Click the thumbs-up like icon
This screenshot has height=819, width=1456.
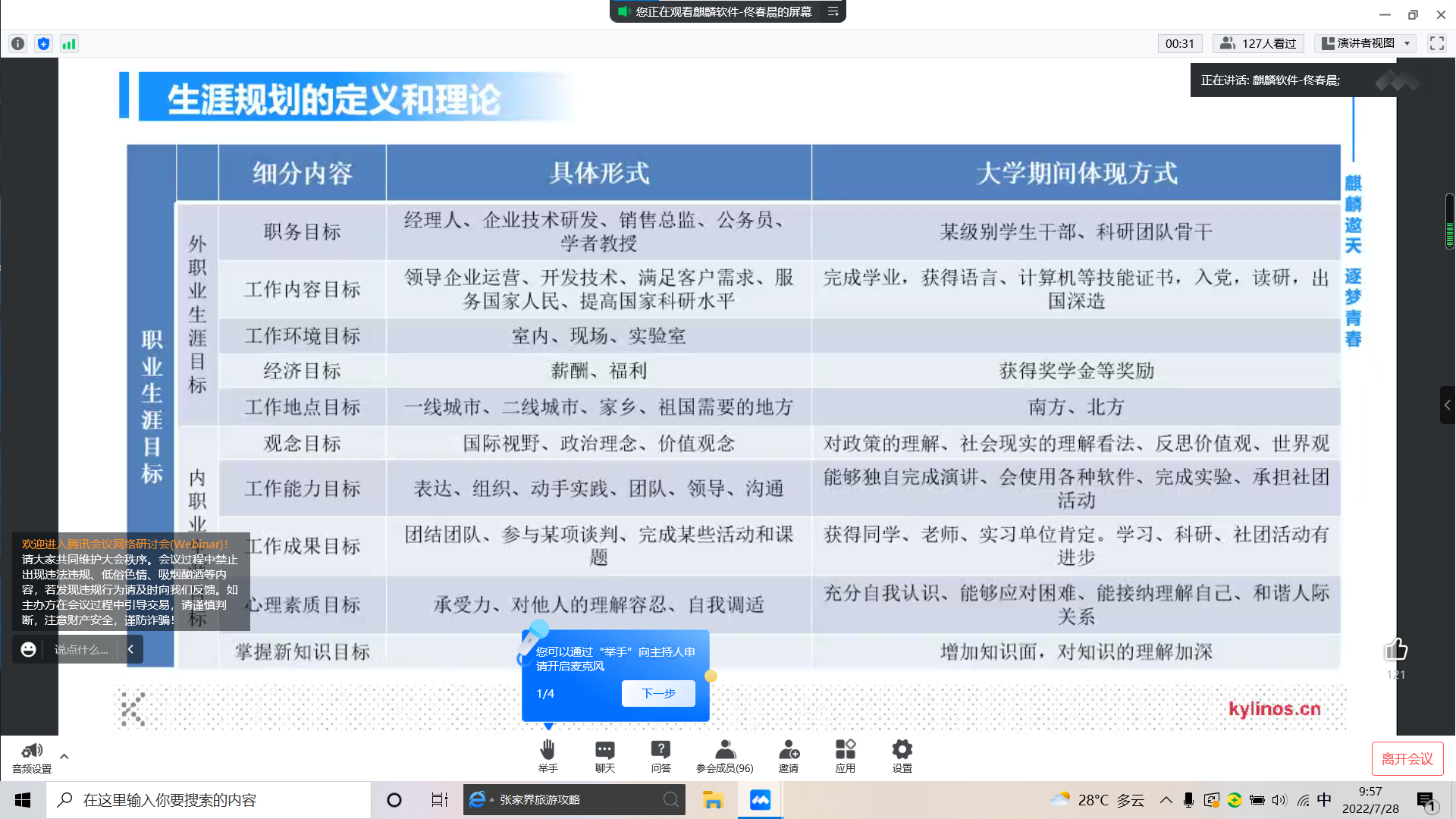coord(1395,650)
